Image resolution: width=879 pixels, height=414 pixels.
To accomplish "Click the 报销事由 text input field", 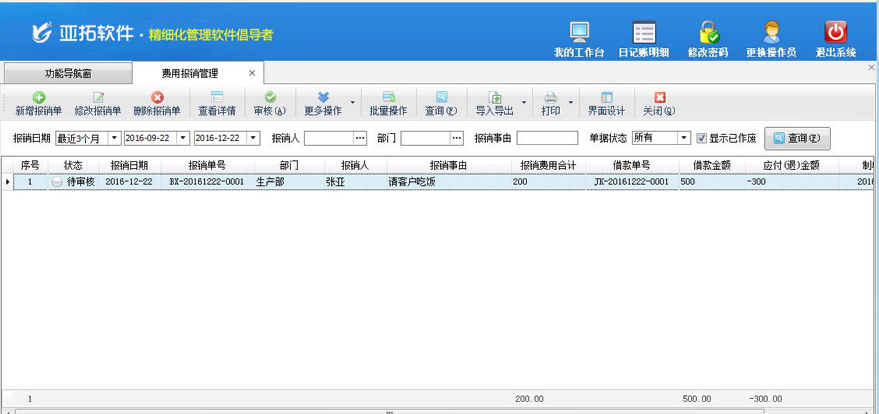I will pos(547,138).
